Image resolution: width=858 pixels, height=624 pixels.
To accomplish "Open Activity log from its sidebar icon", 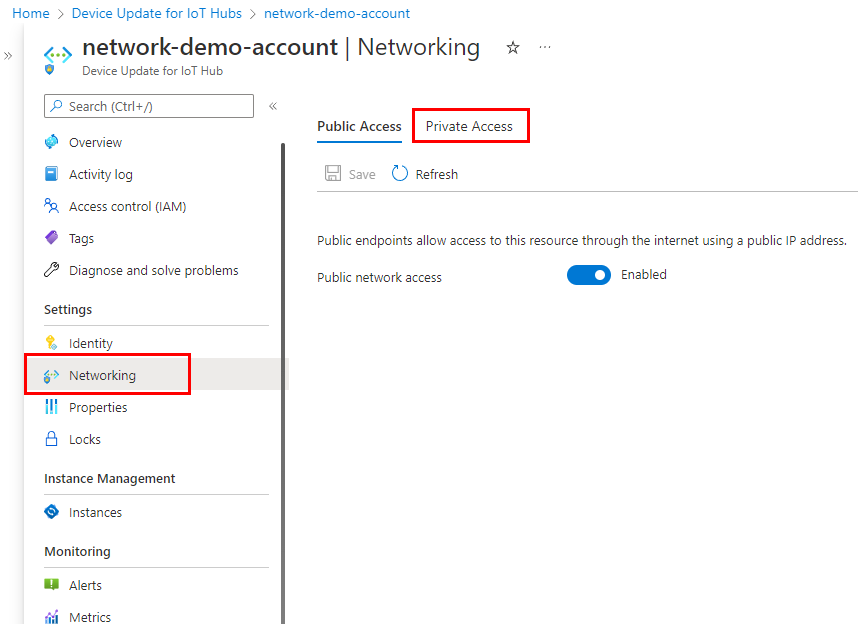I will tap(53, 173).
